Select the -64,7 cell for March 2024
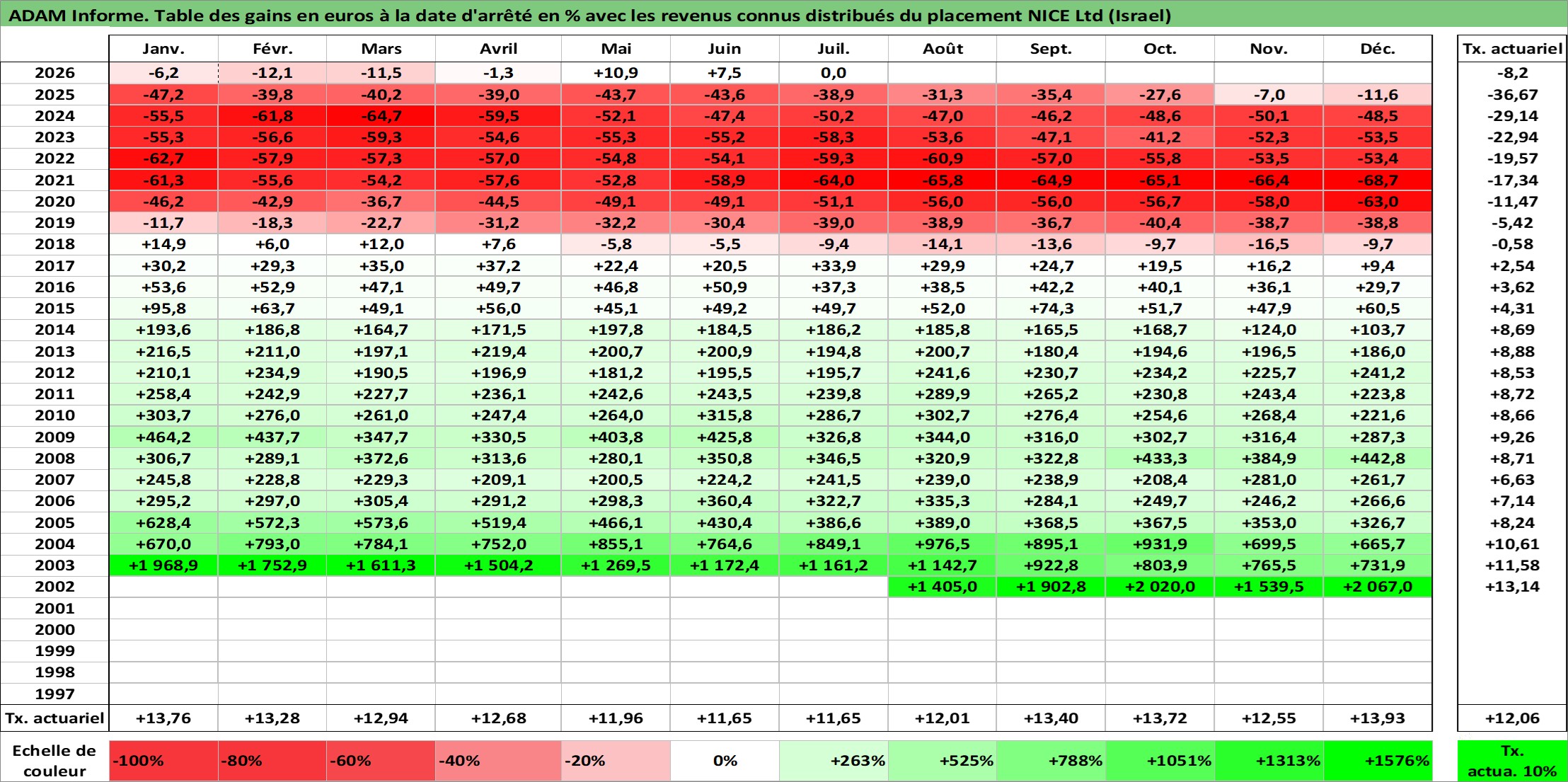This screenshot has width=1568, height=782. pos(381,116)
